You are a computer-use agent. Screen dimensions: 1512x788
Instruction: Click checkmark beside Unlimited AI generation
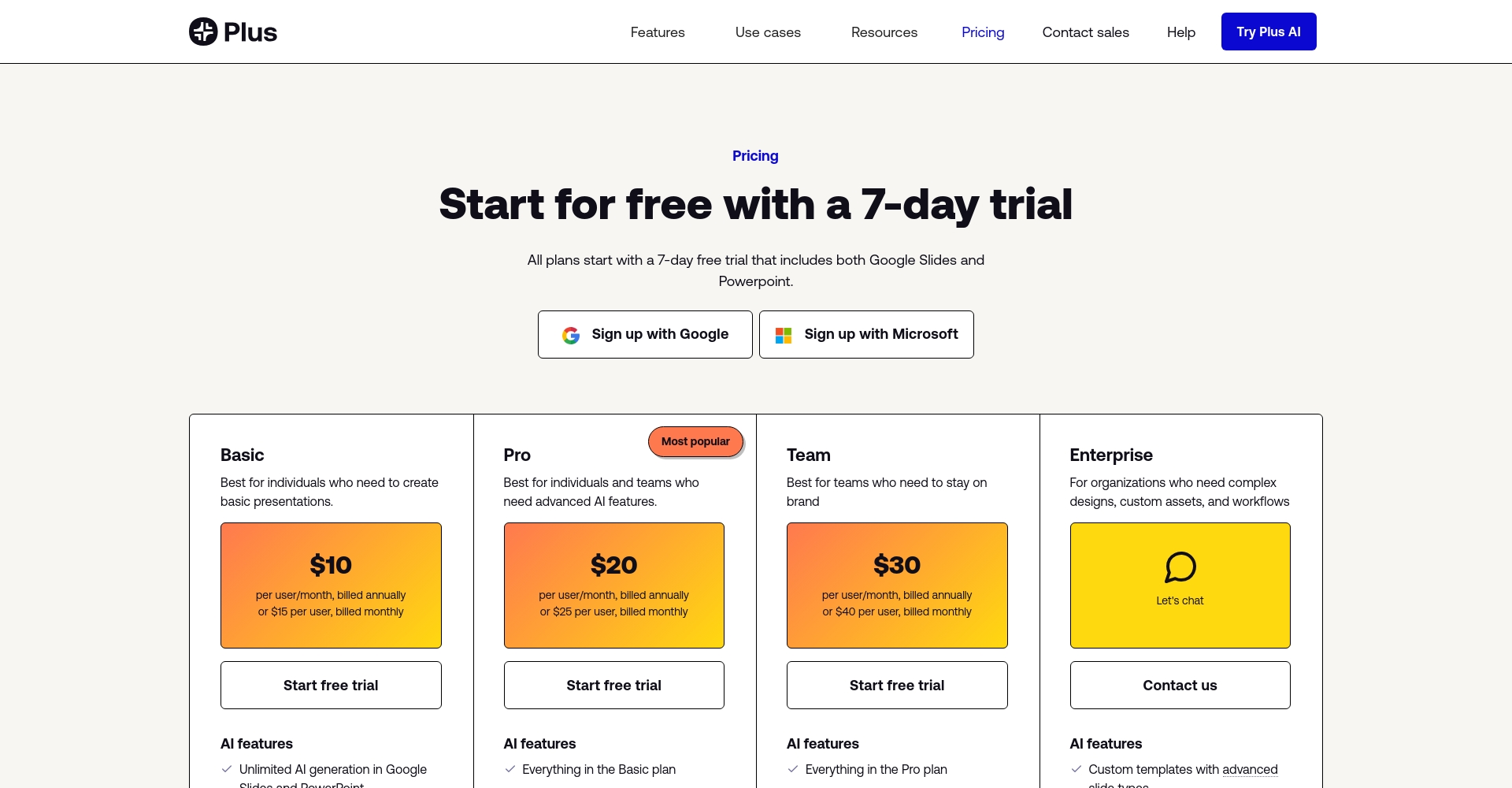pyautogui.click(x=227, y=769)
